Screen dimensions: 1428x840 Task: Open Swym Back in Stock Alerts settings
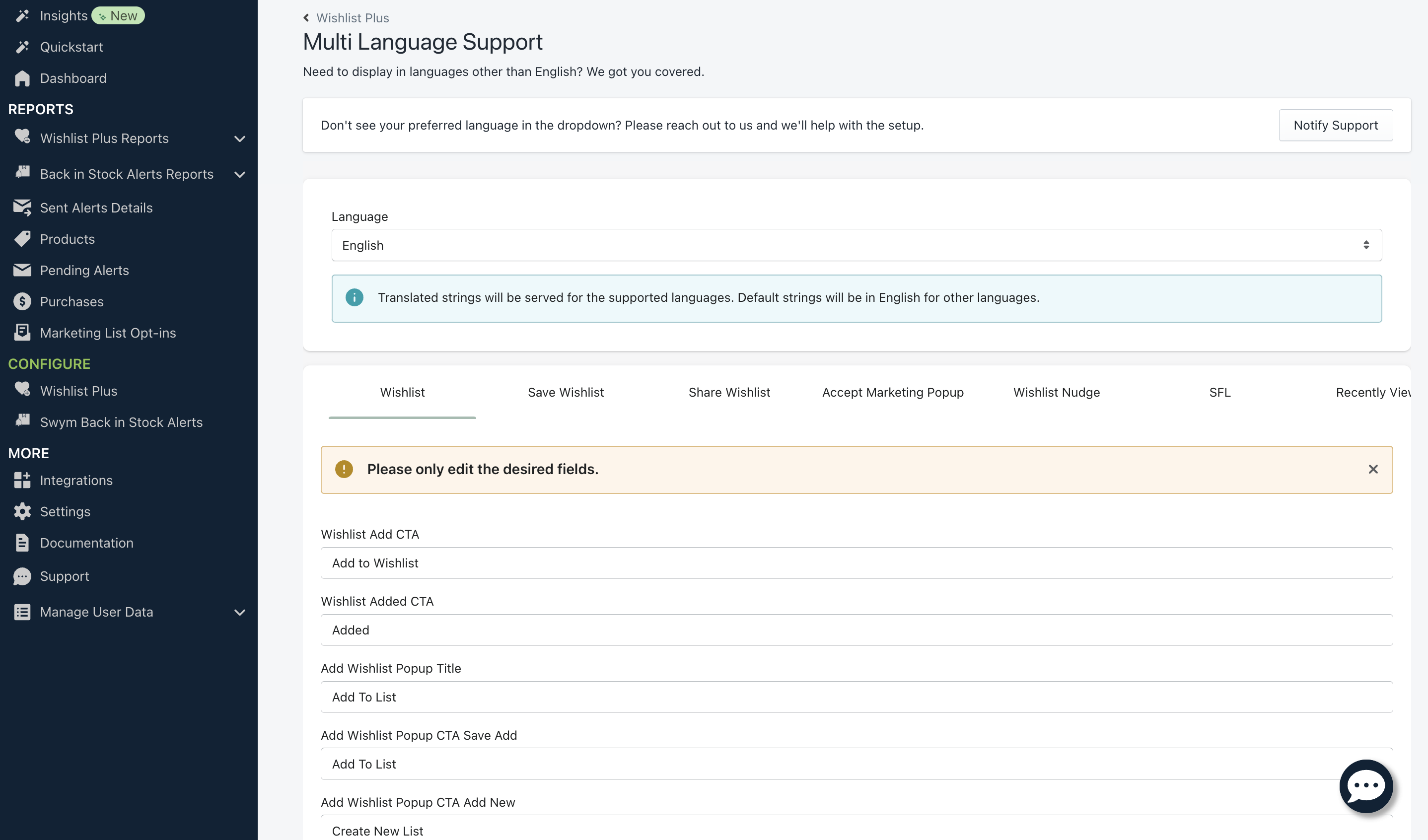[121, 422]
